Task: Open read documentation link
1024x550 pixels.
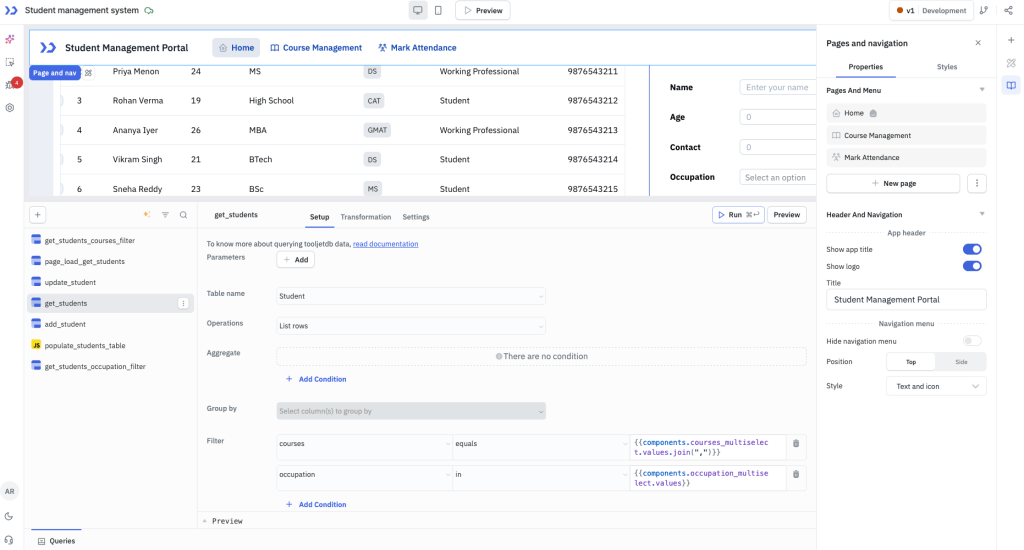Action: point(385,244)
